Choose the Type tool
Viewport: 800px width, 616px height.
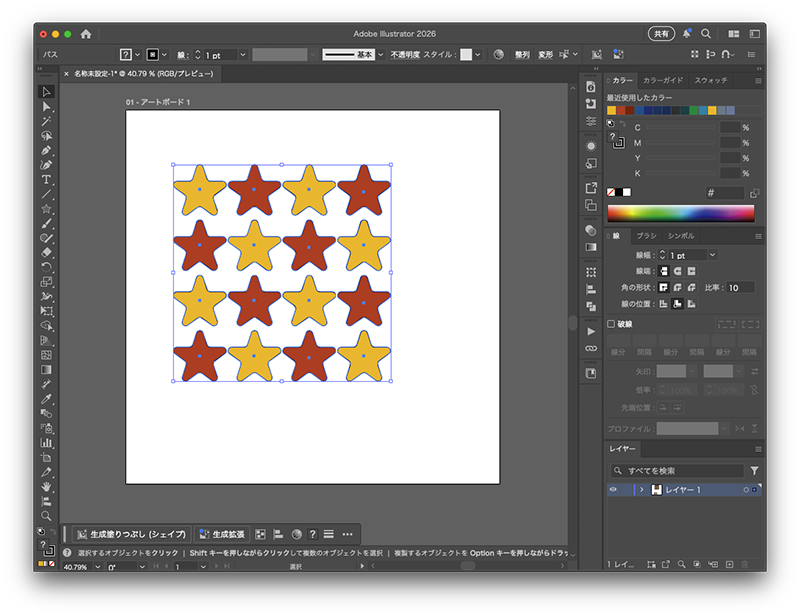pos(46,179)
